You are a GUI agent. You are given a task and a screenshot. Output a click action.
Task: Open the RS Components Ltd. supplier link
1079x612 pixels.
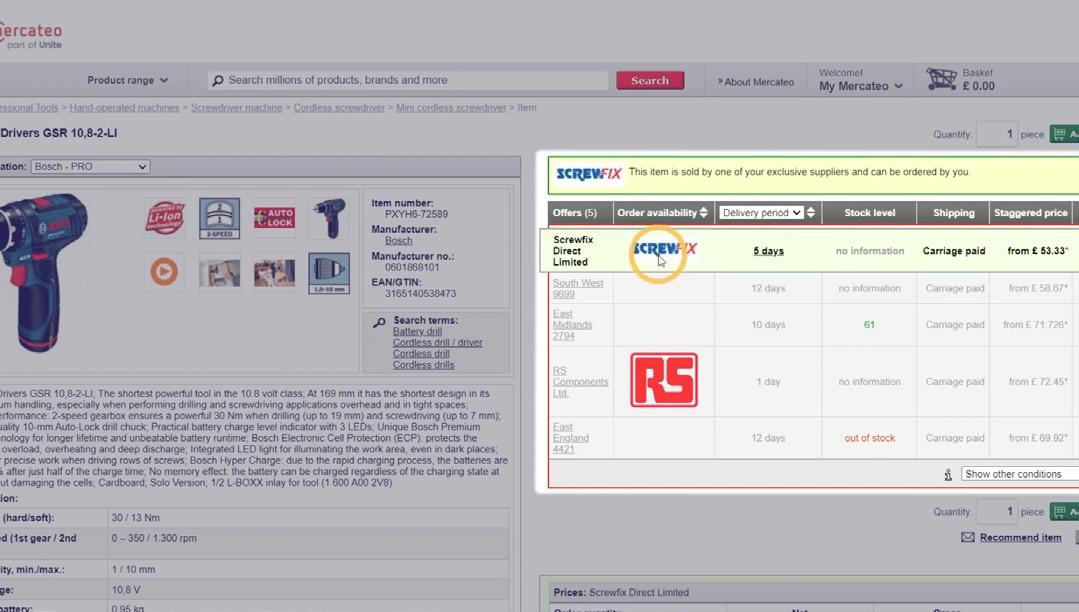[580, 381]
